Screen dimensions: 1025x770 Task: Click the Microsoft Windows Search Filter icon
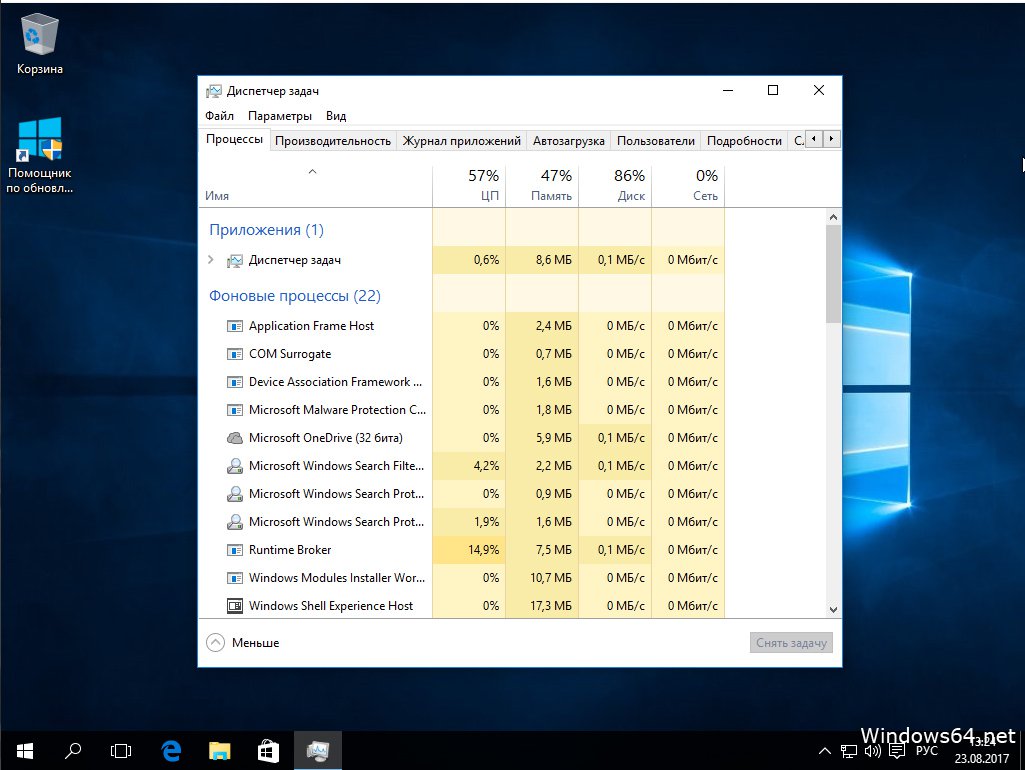[x=235, y=466]
